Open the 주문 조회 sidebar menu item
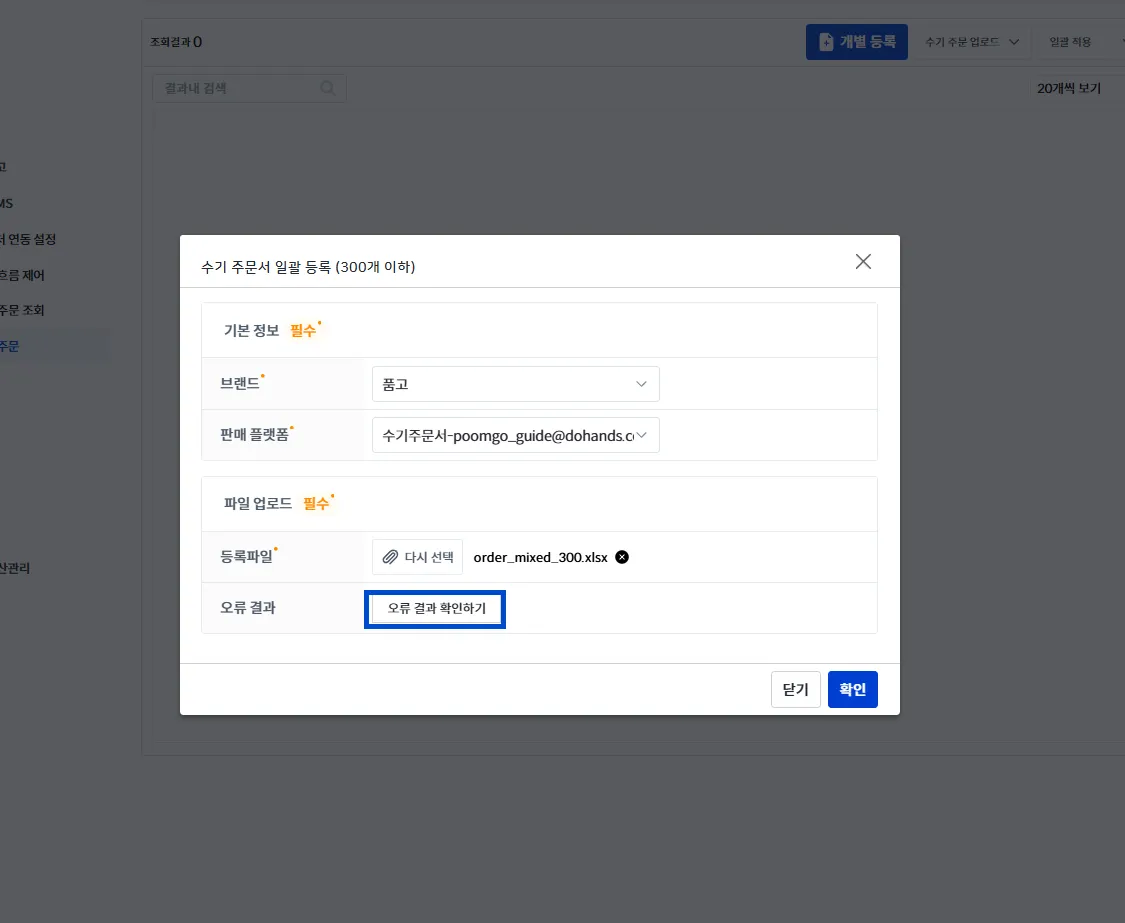This screenshot has width=1125, height=923. click(x=22, y=310)
